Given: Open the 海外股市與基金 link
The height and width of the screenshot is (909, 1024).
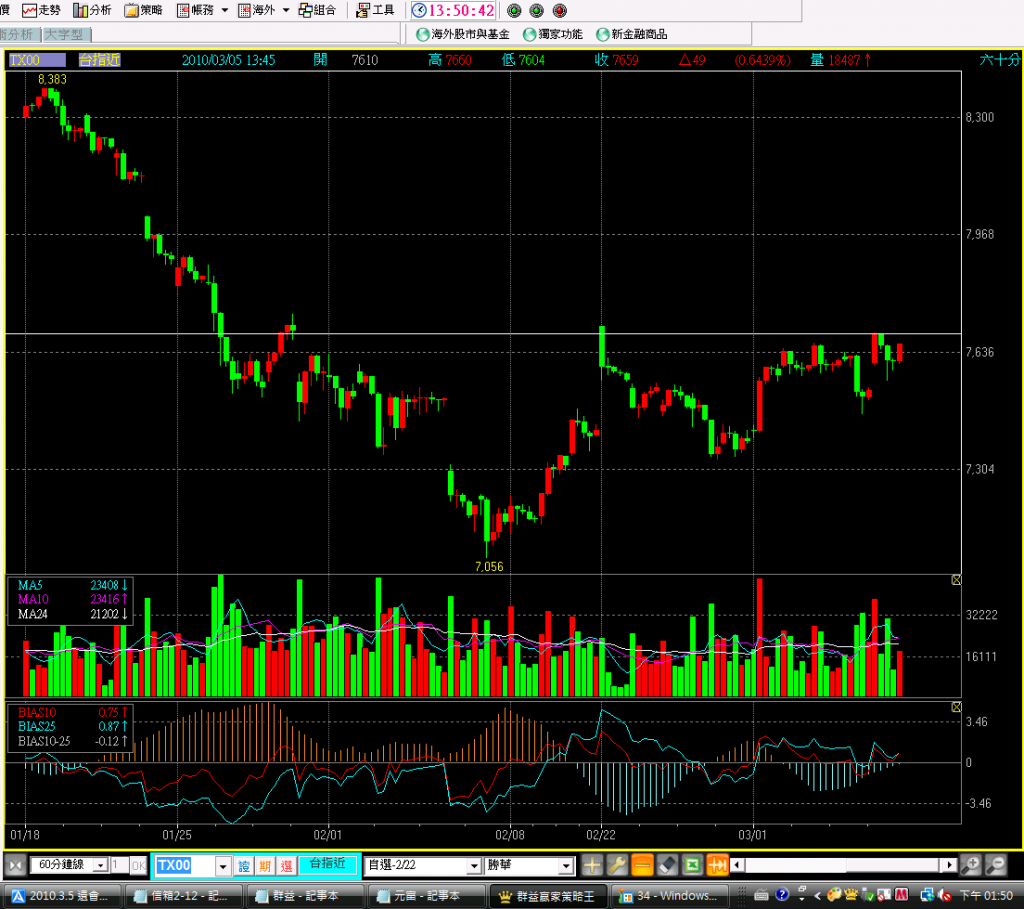Looking at the screenshot, I should click(x=463, y=34).
